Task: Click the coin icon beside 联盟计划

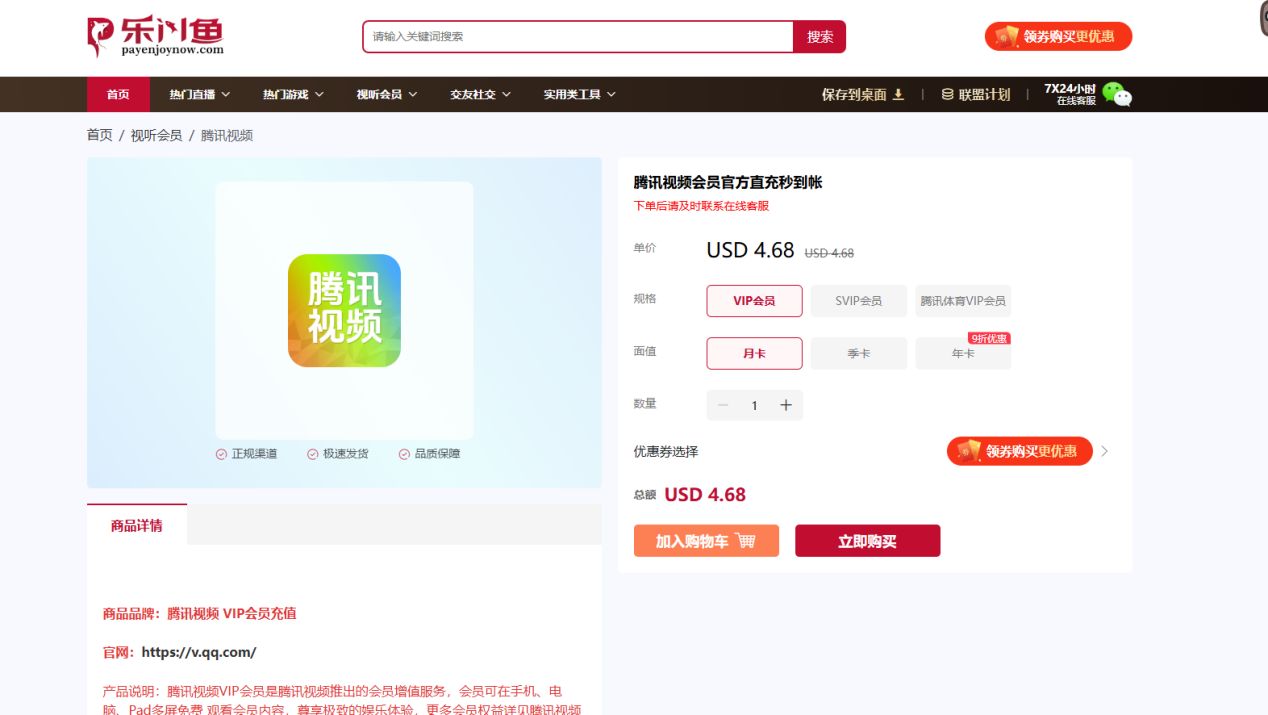Action: 947,94
